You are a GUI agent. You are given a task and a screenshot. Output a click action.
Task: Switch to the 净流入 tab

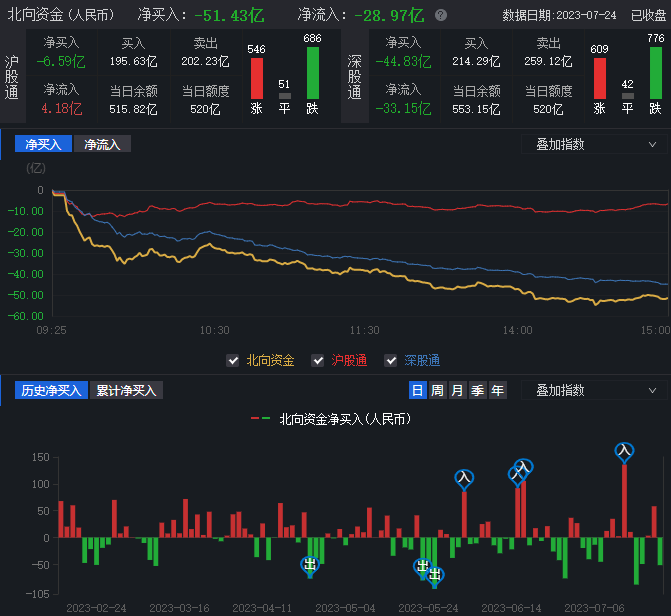pyautogui.click(x=102, y=144)
